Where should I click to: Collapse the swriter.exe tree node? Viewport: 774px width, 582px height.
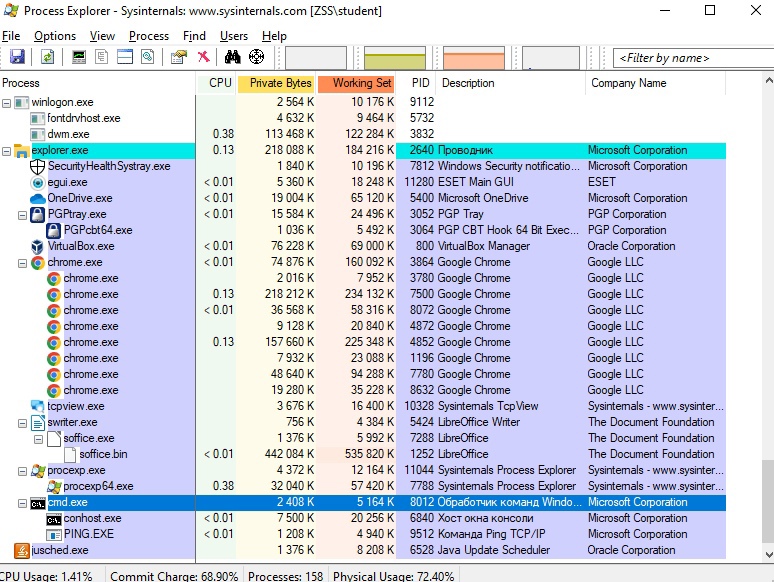pos(22,423)
